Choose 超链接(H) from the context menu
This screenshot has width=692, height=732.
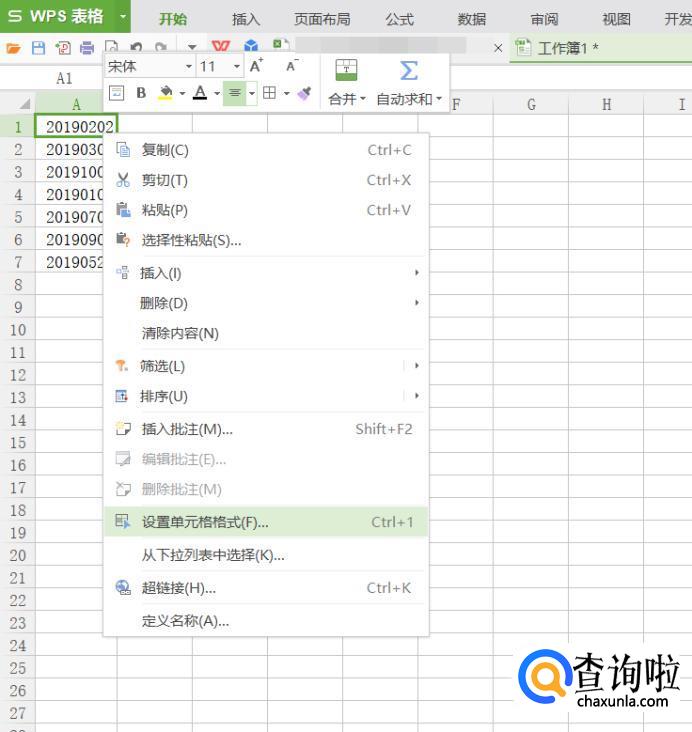pos(266,588)
